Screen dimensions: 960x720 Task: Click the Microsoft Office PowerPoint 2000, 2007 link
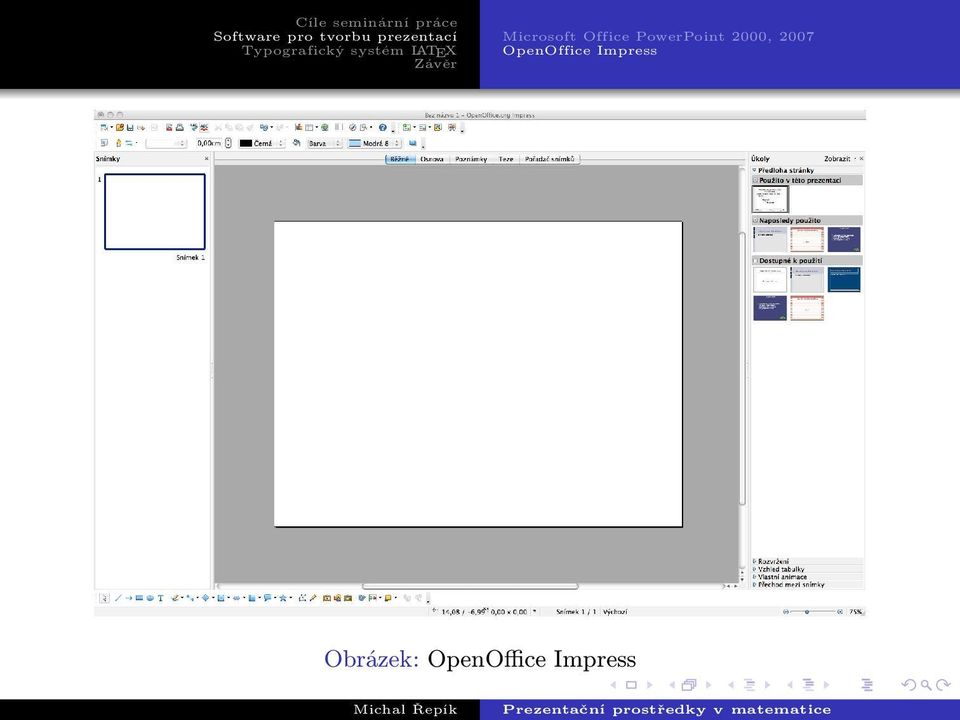pos(659,36)
